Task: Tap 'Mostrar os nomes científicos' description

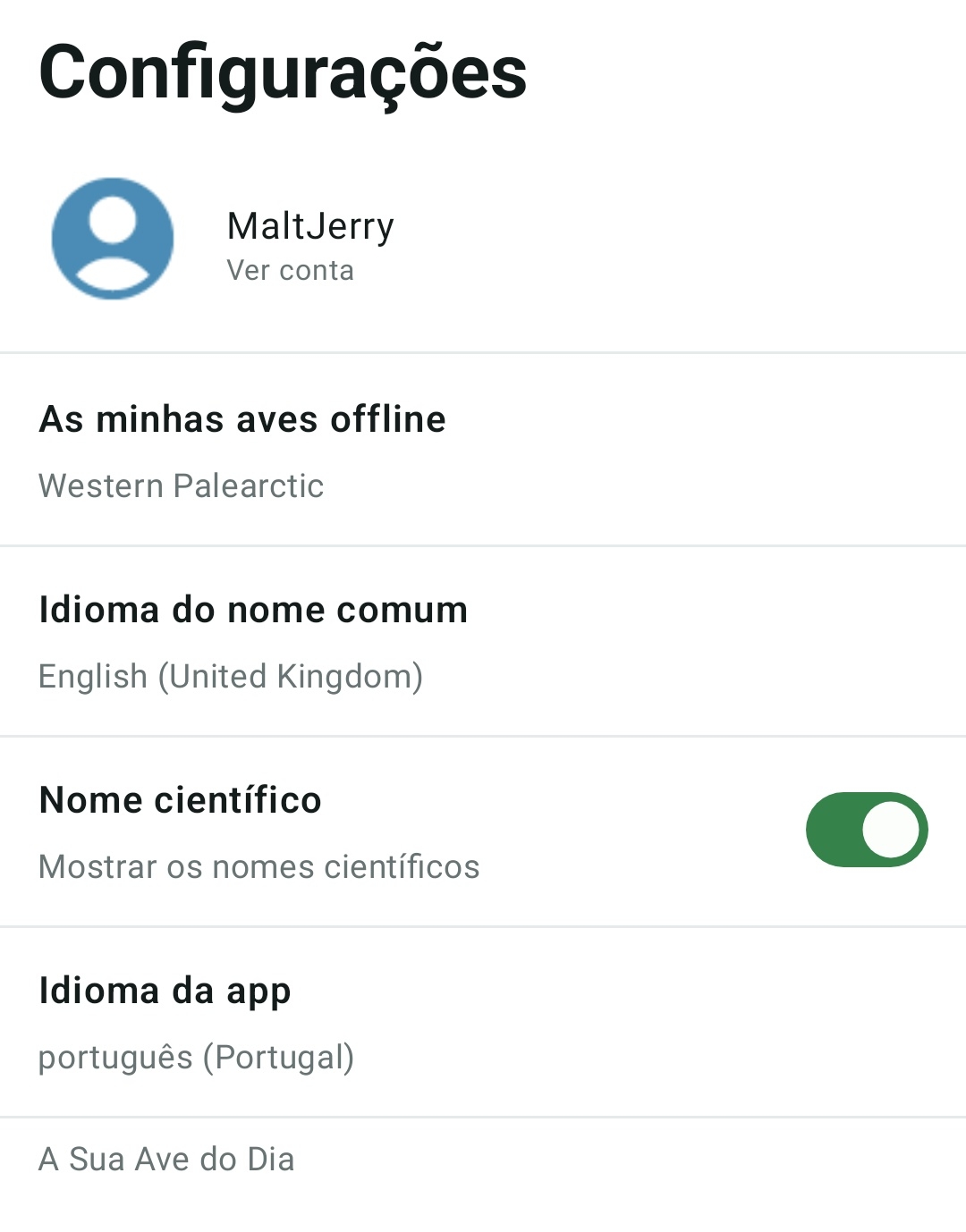Action: tap(258, 867)
